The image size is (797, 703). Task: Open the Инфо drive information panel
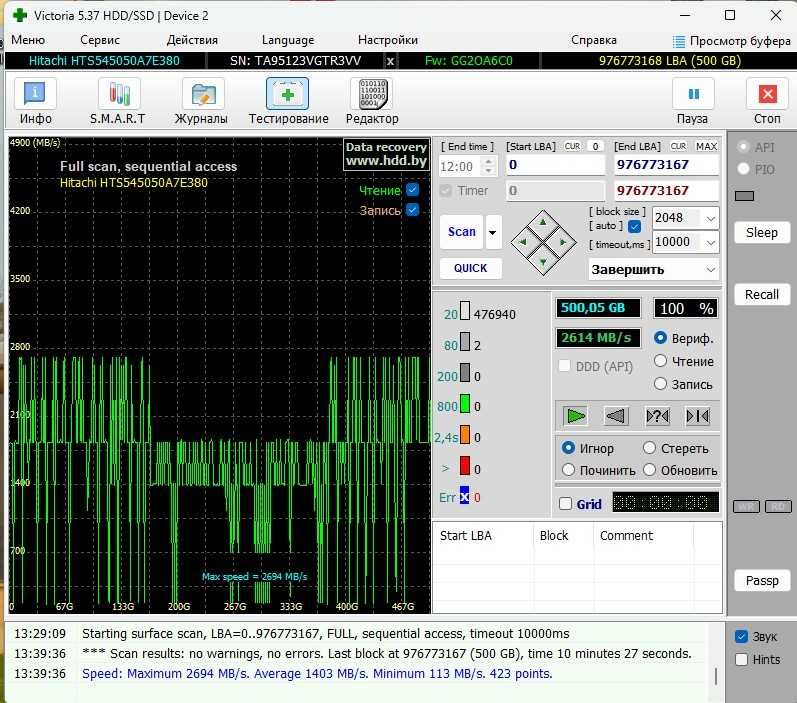coord(35,101)
